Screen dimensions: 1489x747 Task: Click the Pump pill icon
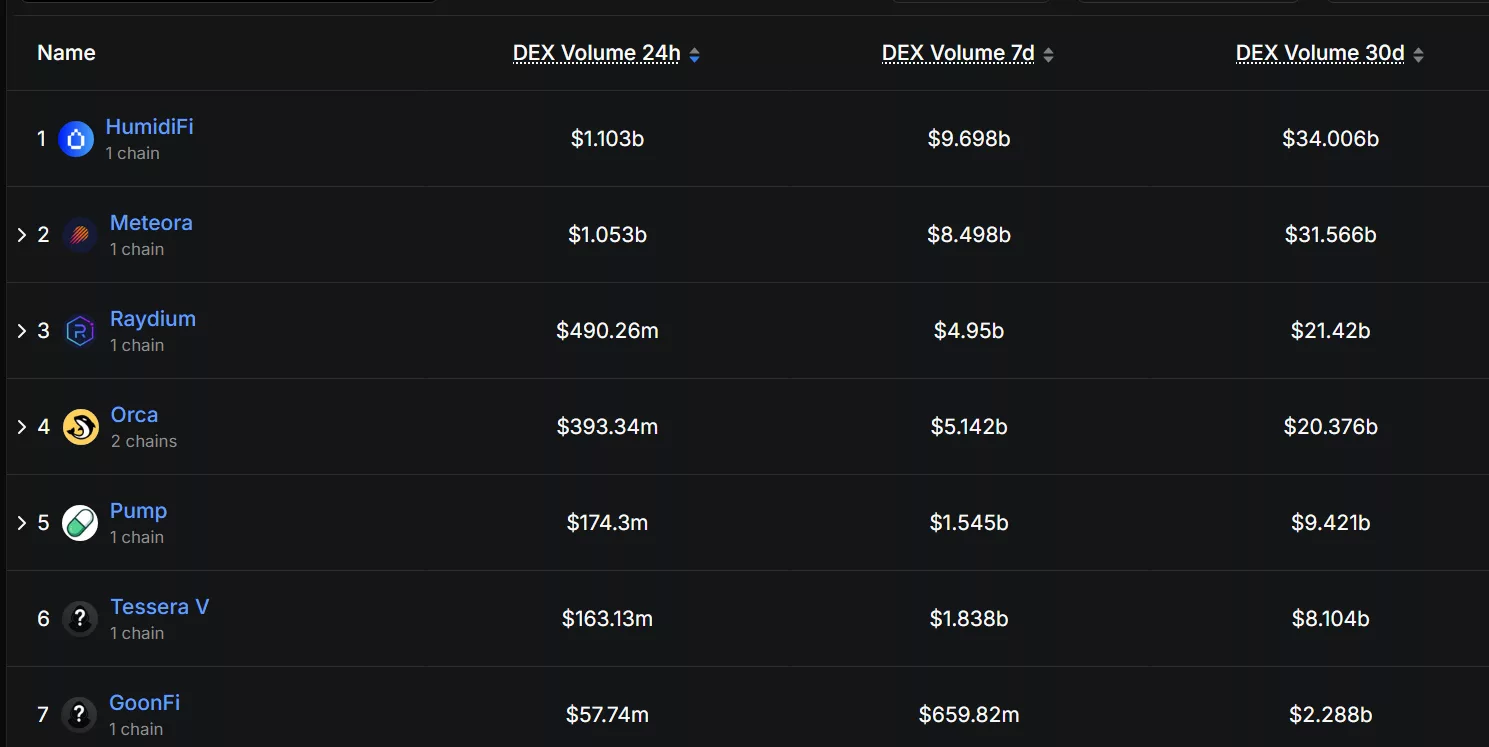80,522
